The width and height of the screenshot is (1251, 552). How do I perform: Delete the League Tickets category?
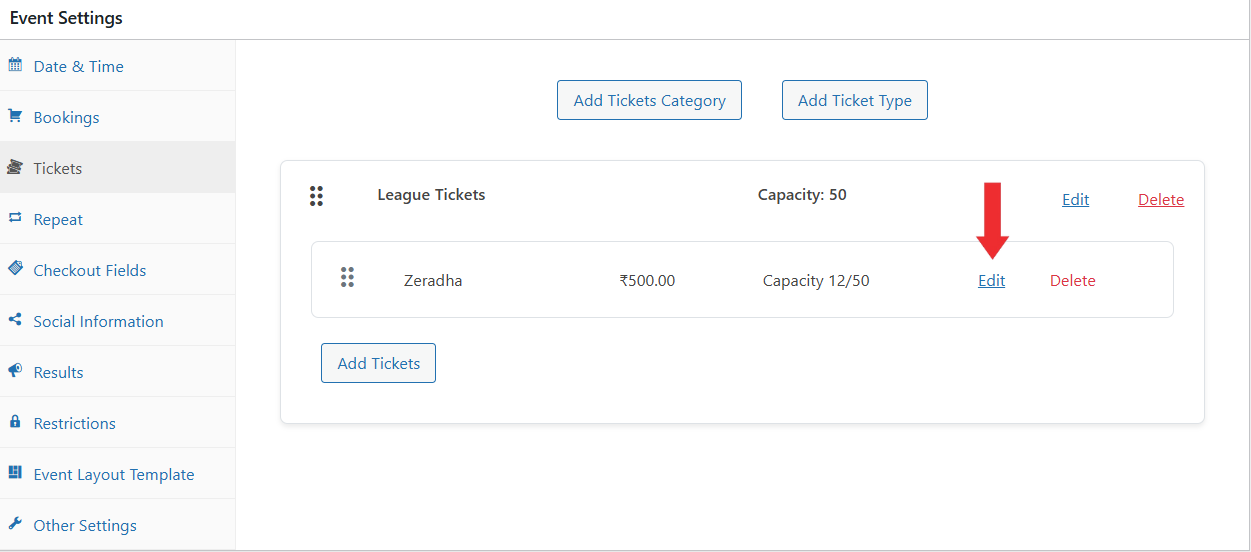click(1161, 200)
